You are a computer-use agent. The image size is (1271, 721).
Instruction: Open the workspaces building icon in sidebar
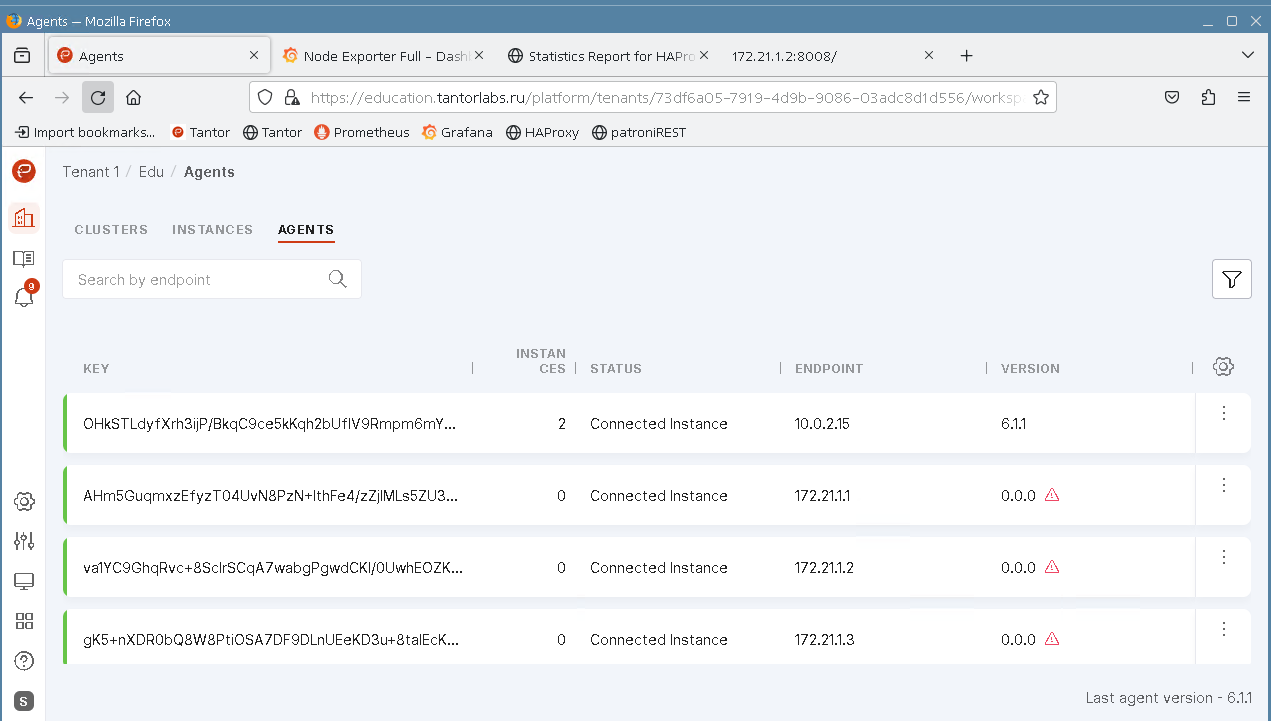coord(24,217)
